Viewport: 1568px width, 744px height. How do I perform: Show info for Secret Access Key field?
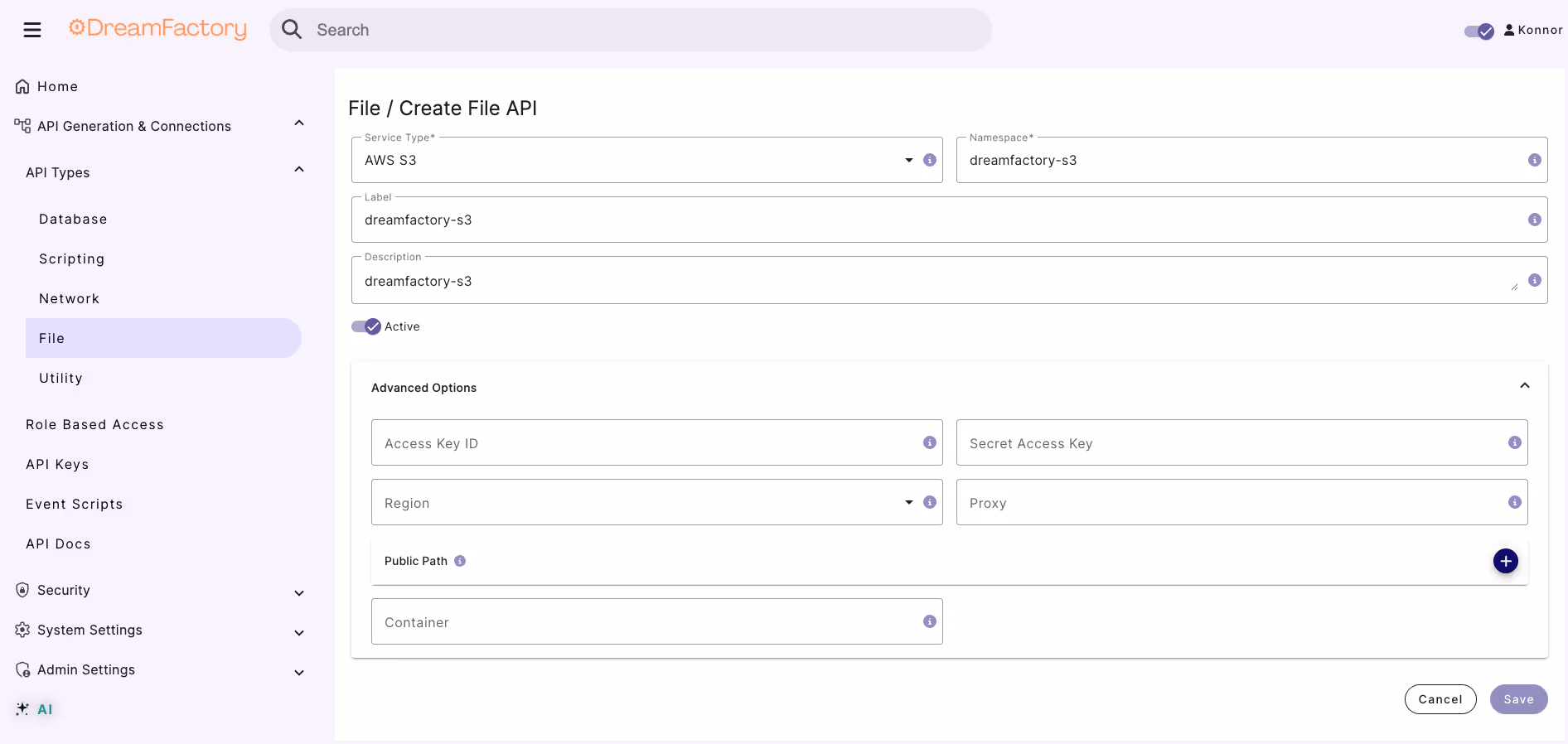(1515, 442)
